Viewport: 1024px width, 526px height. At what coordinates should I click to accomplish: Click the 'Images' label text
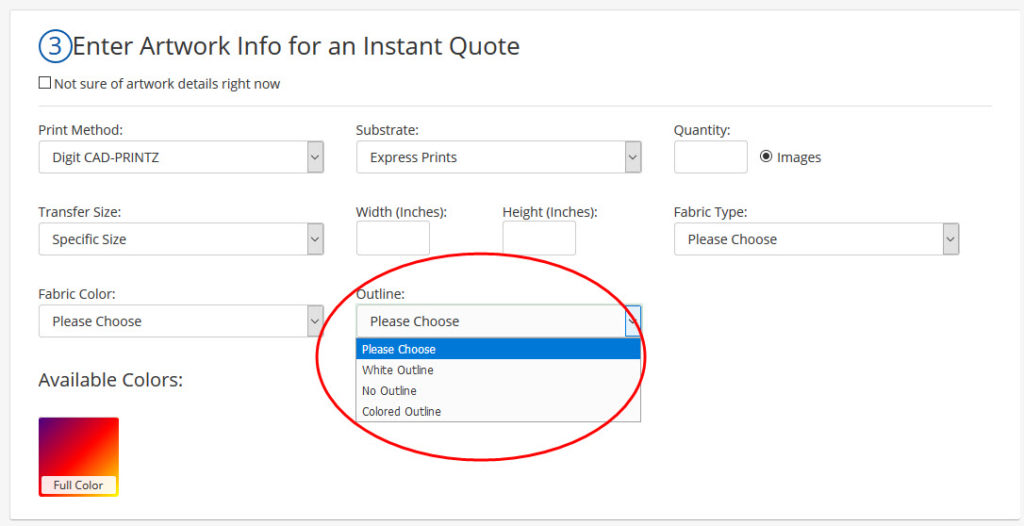pos(799,157)
